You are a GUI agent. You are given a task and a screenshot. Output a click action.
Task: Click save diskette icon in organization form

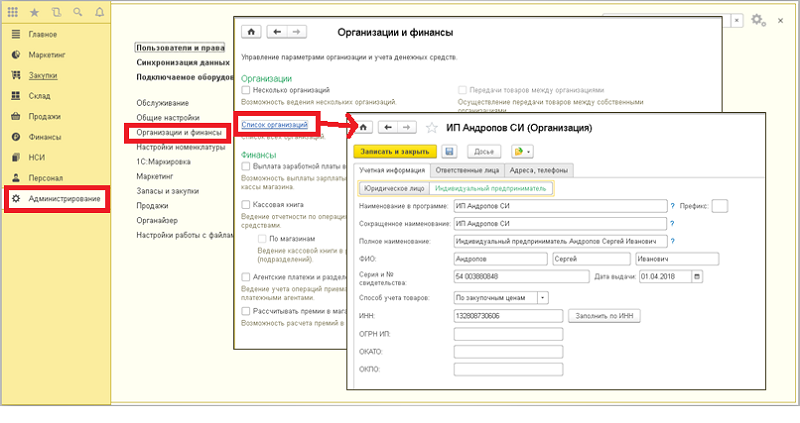click(x=449, y=152)
